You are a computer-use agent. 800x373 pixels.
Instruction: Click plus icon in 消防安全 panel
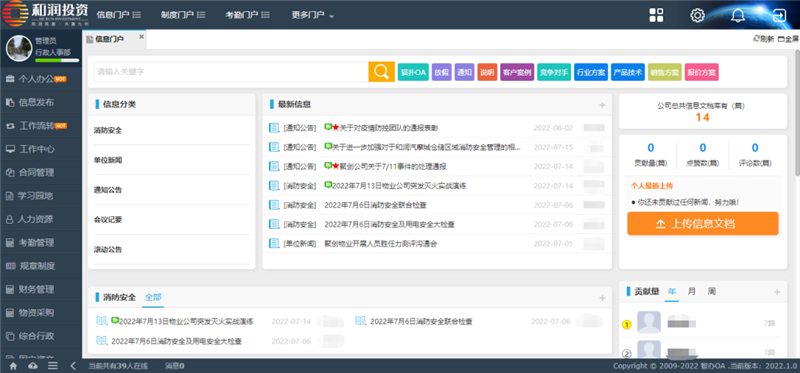[x=602, y=297]
